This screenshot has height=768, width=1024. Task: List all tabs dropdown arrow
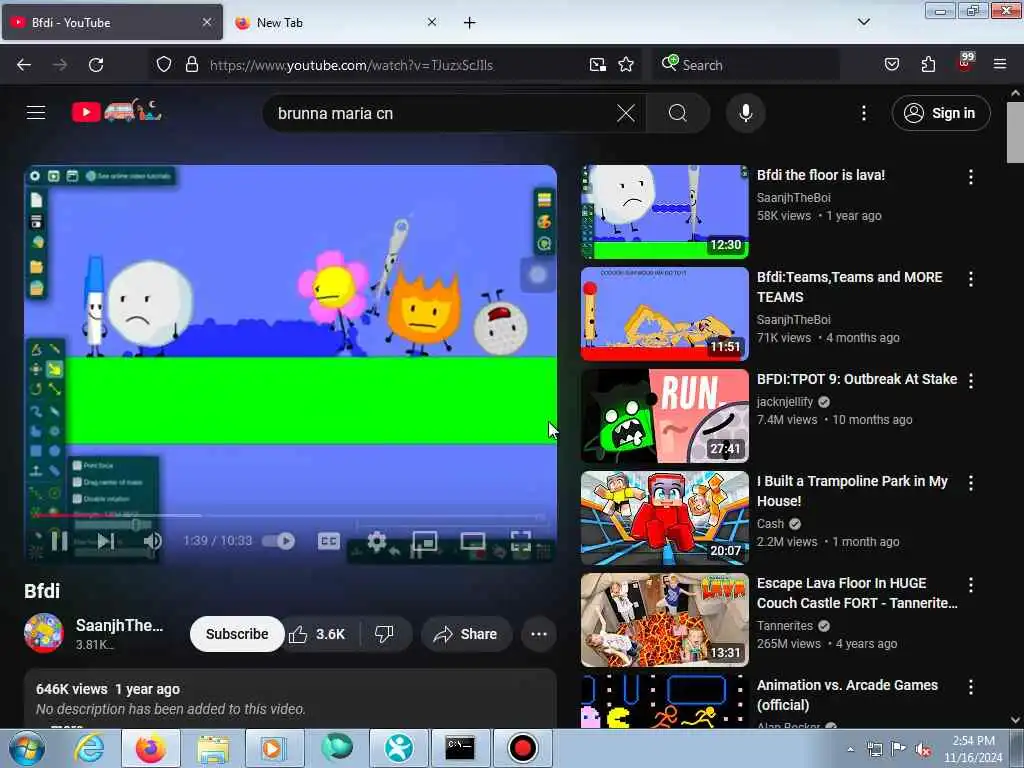click(x=863, y=22)
